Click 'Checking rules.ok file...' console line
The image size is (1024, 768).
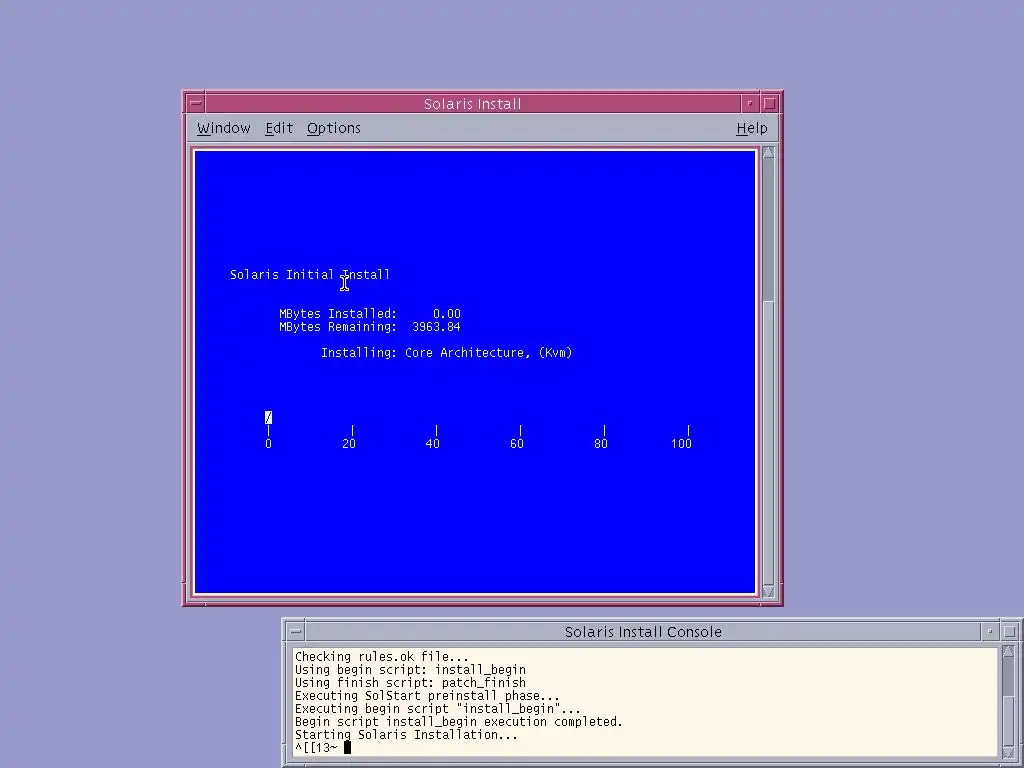click(381, 656)
